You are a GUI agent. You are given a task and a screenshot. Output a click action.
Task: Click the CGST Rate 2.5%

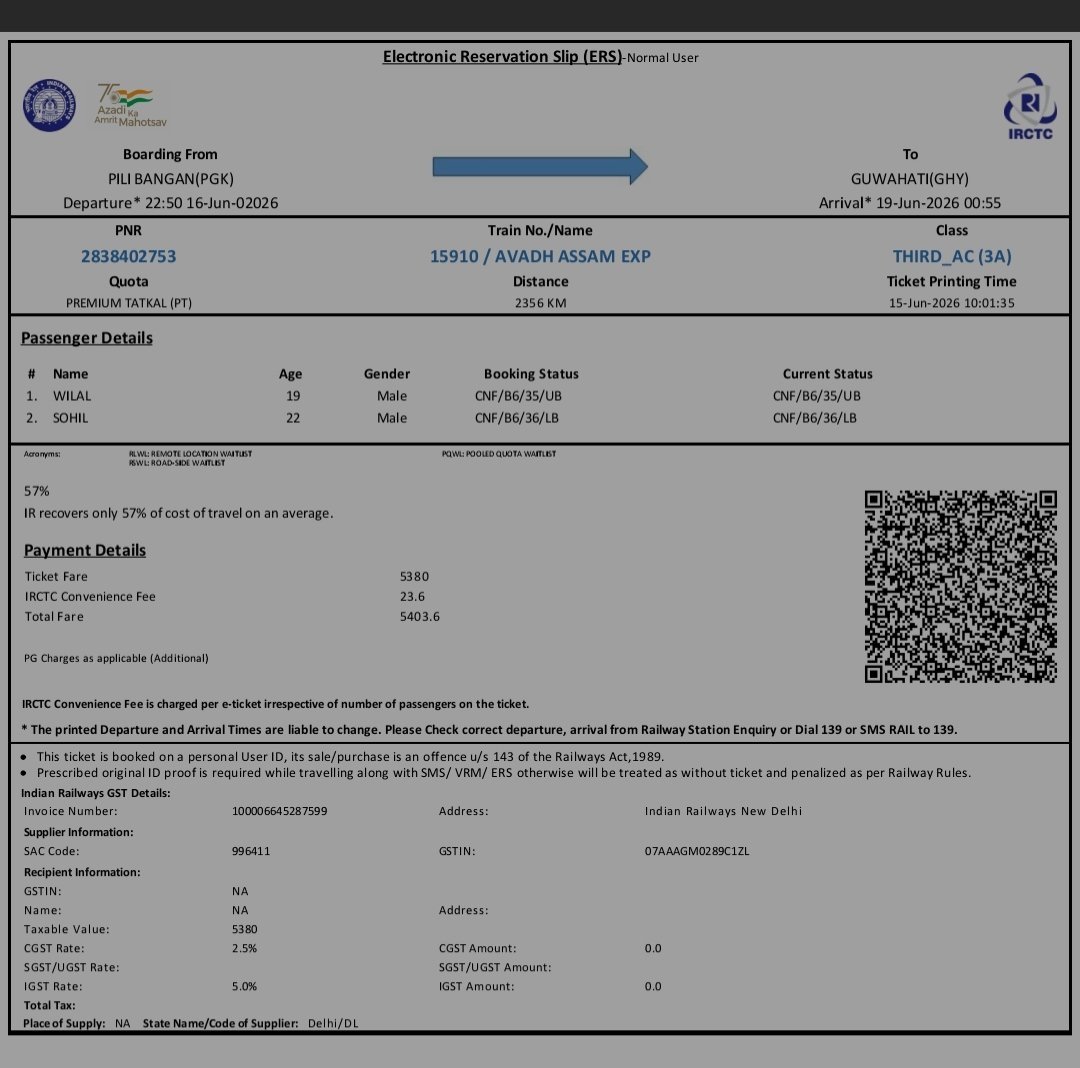tap(244, 948)
